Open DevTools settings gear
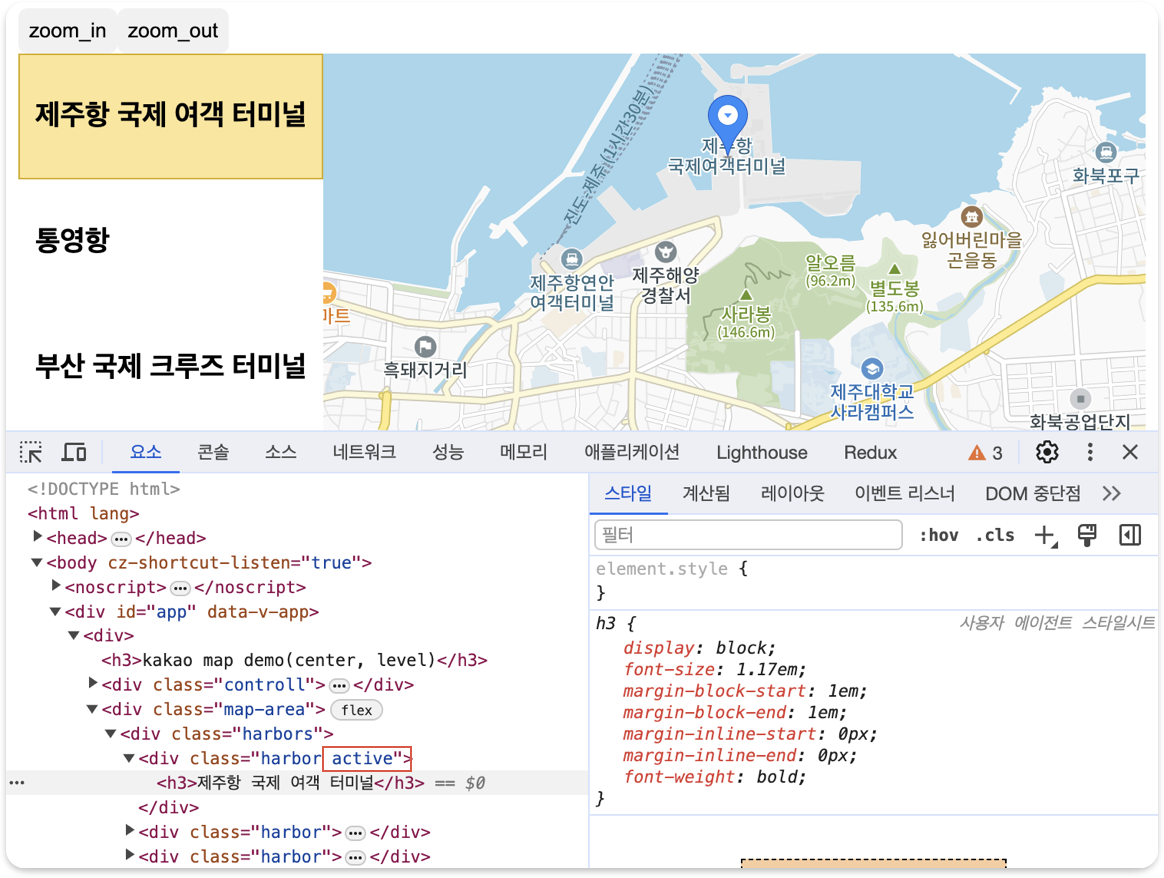This screenshot has height=878, width=1164. point(1047,452)
